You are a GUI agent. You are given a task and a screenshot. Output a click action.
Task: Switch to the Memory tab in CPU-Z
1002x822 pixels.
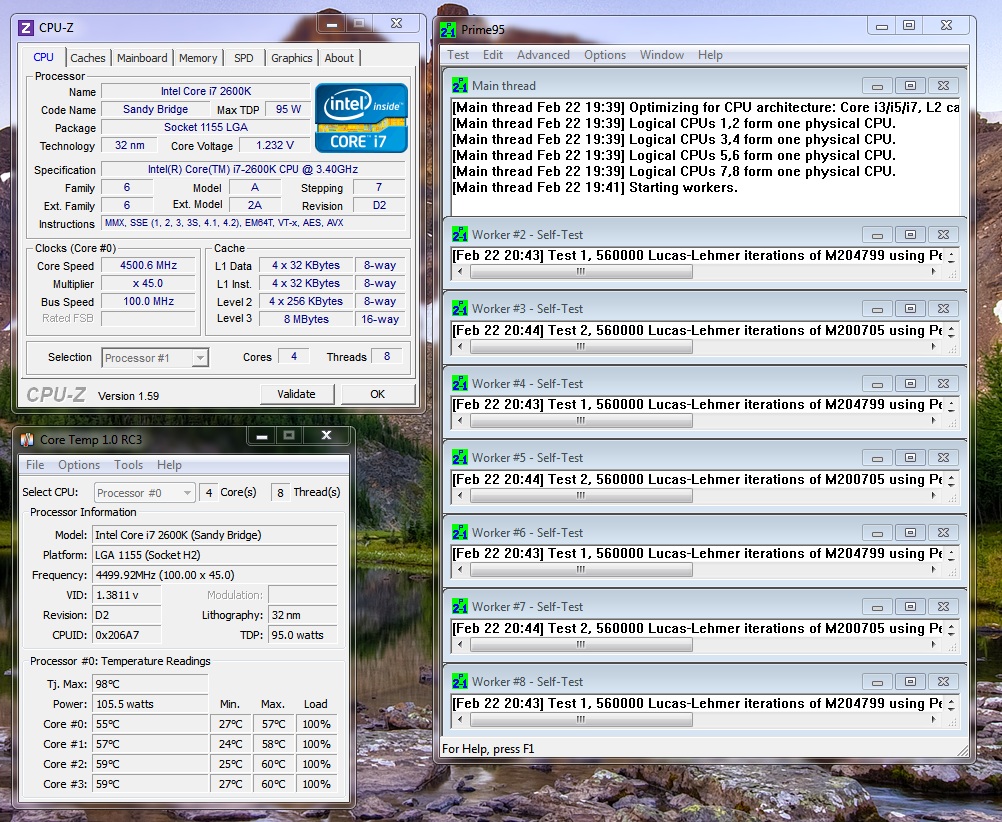(198, 58)
